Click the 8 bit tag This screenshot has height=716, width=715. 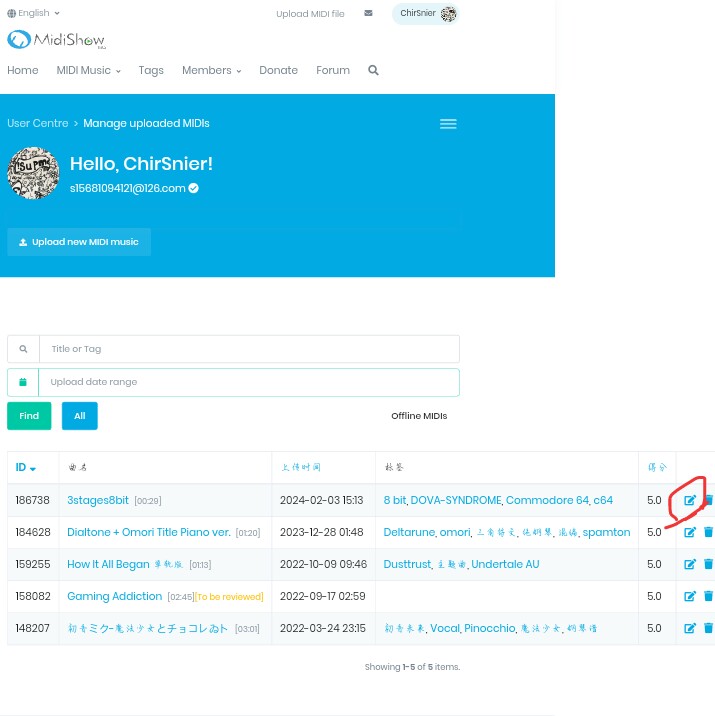[x=394, y=500]
